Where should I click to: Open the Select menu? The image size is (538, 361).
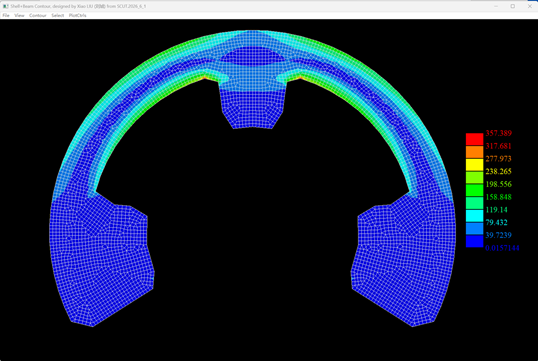58,15
